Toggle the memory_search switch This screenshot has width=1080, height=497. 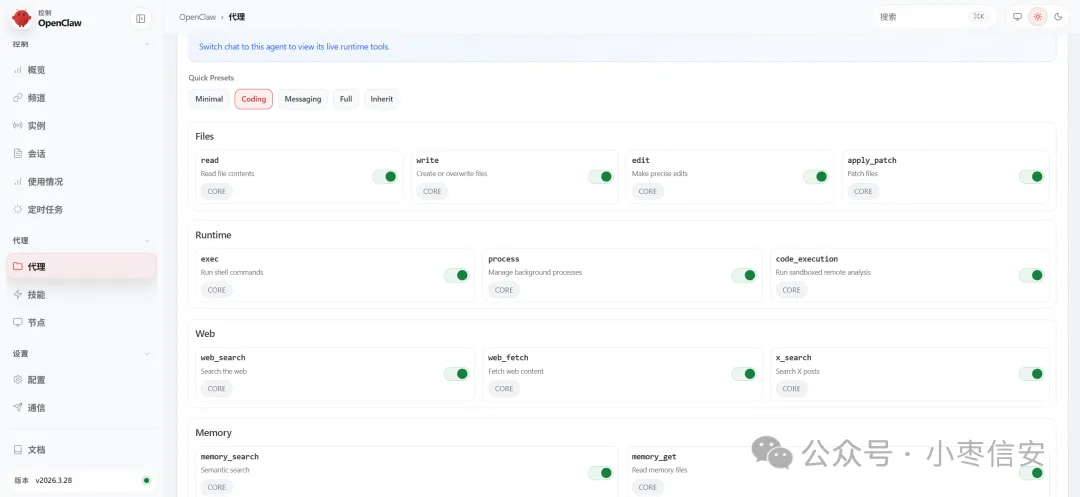[601, 473]
